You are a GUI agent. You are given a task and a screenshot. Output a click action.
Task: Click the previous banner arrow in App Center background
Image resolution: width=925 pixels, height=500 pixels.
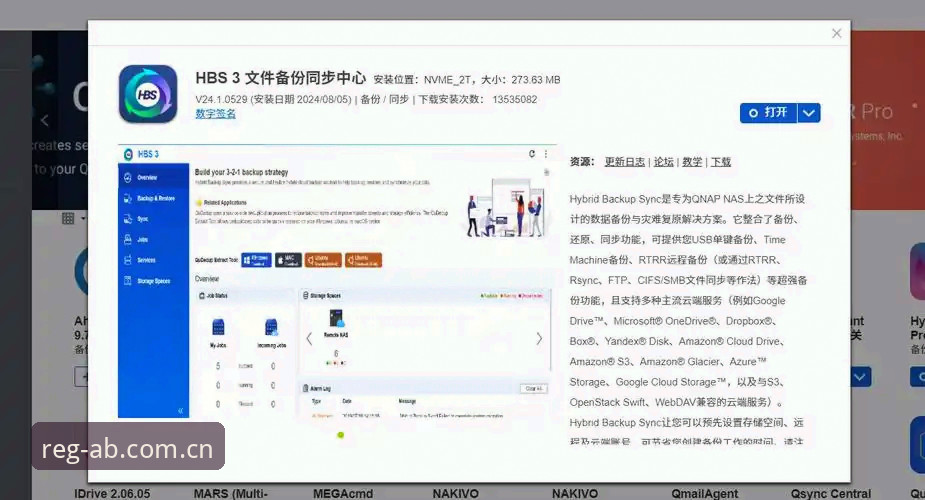45,120
